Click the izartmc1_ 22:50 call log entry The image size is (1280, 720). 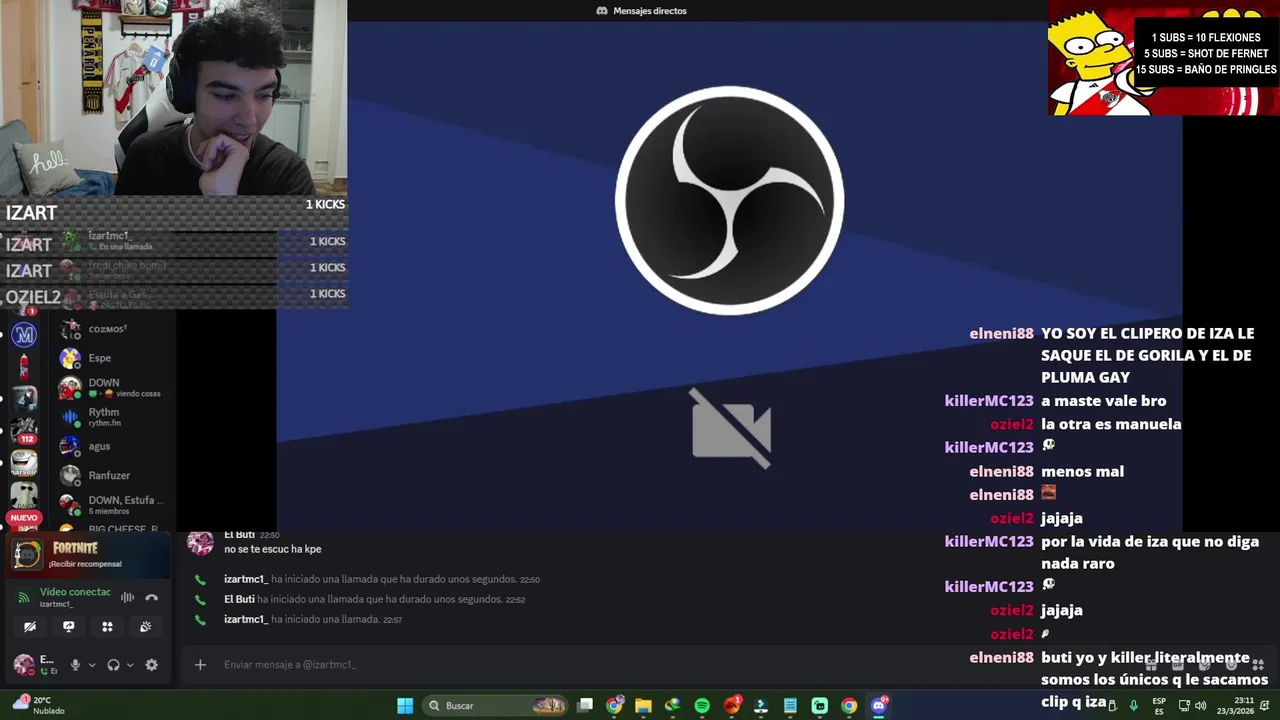point(382,579)
